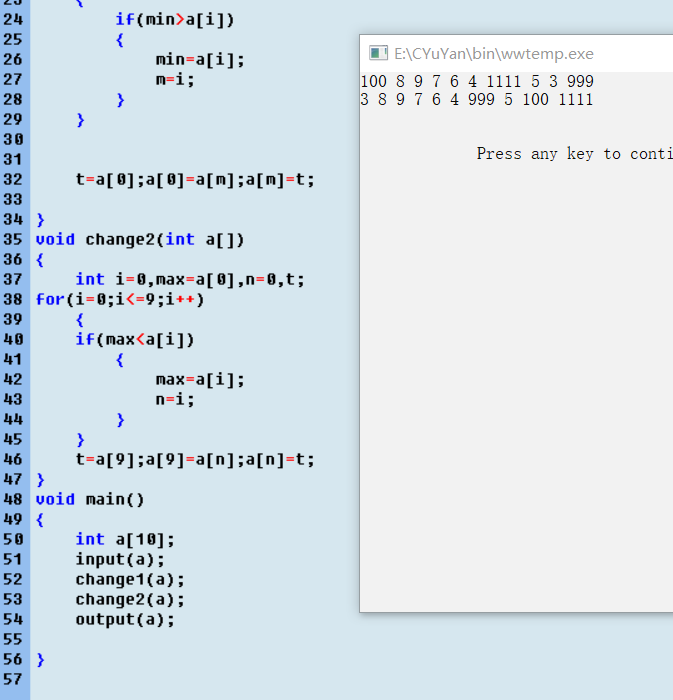The image size is (673, 700).
Task: Click the closing brace on line 56
Action: click(x=41, y=660)
